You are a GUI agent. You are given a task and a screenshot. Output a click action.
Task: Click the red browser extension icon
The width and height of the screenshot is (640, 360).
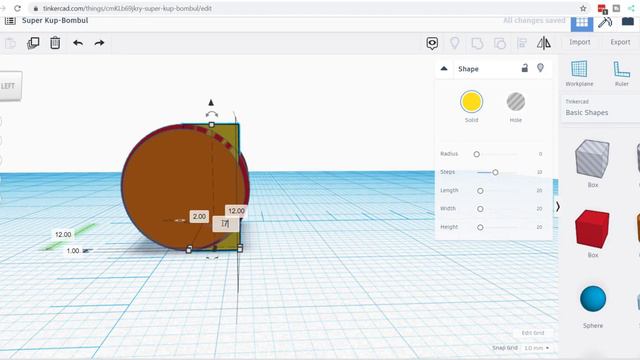pyautogui.click(x=602, y=8)
